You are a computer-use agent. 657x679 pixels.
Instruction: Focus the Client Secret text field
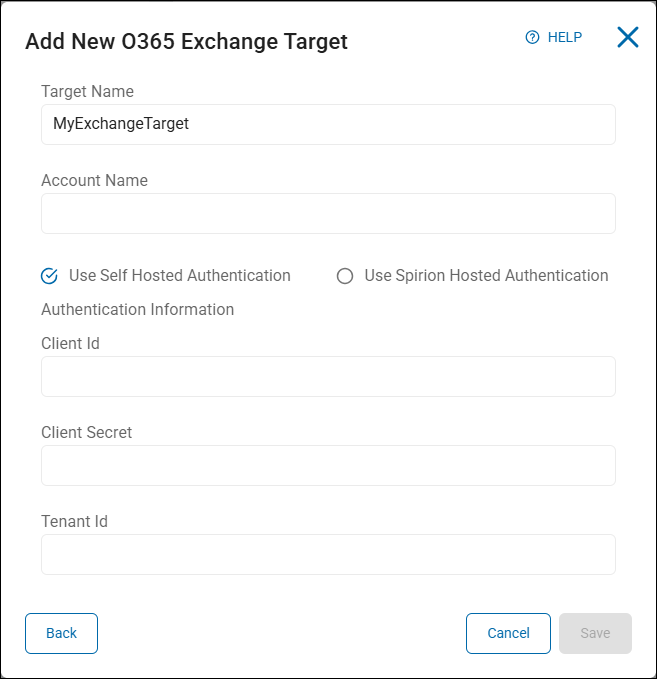coord(328,465)
